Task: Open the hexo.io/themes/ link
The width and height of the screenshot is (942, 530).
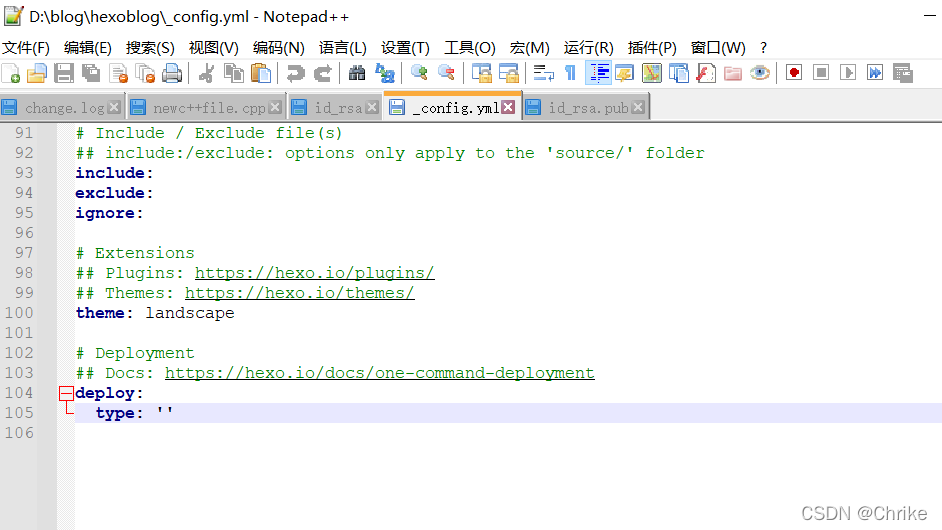Action: 299,293
